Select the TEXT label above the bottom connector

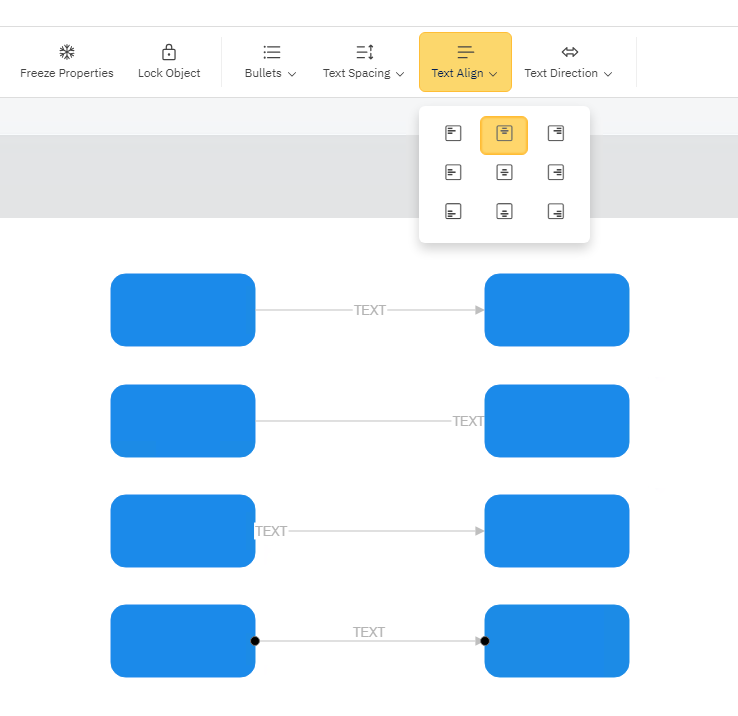tap(369, 632)
